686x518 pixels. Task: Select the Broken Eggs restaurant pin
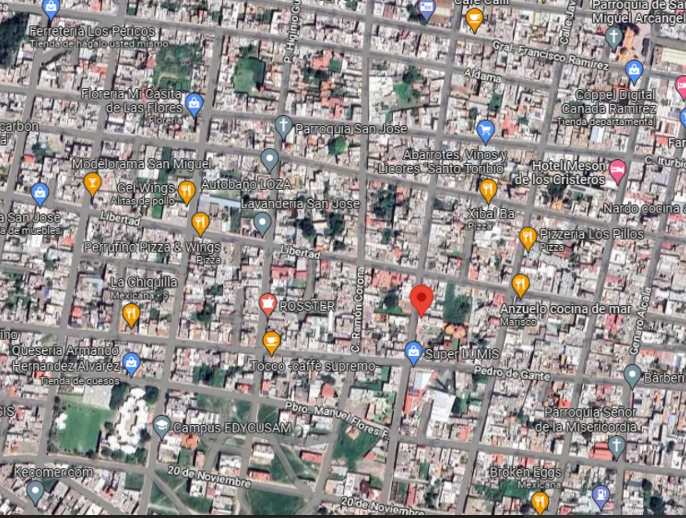click(540, 503)
